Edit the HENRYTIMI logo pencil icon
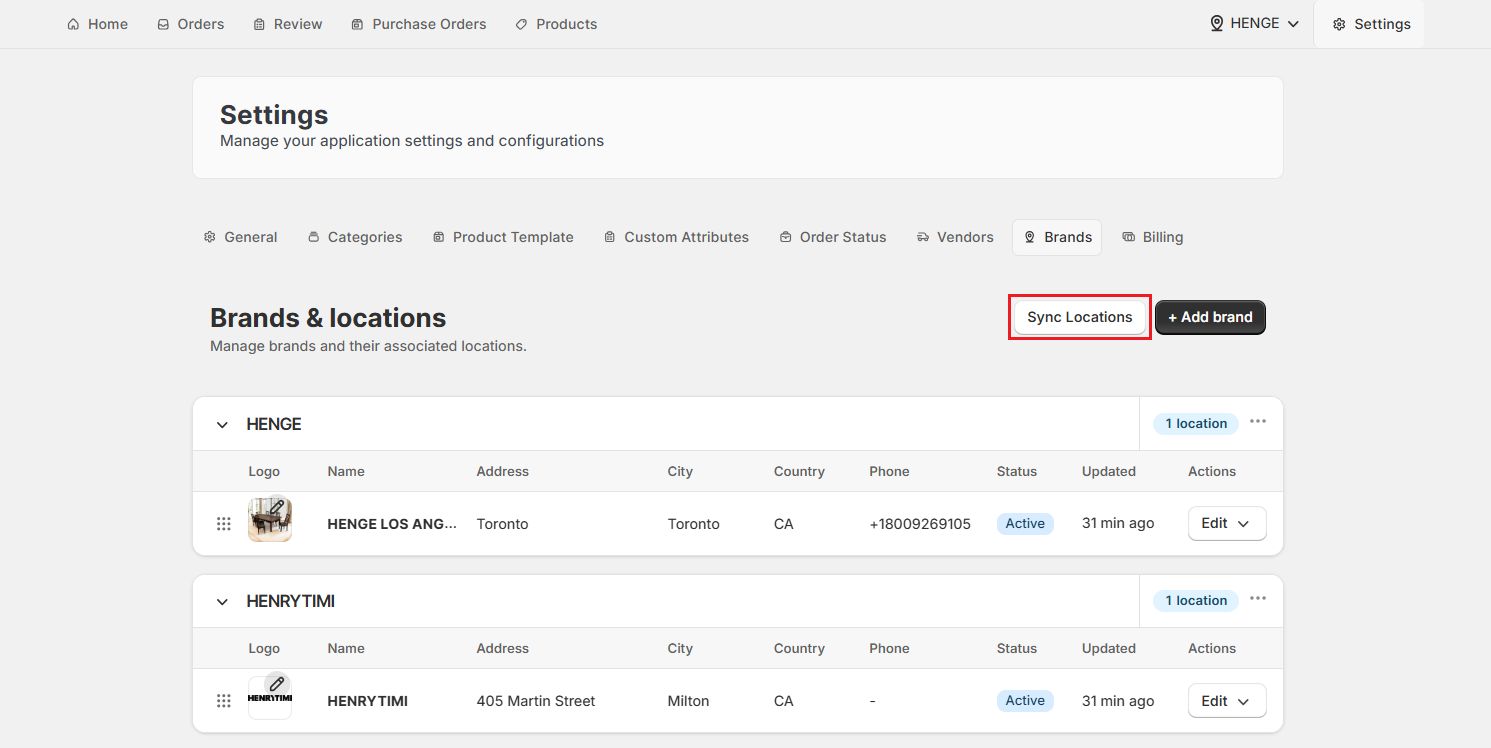 coord(277,684)
